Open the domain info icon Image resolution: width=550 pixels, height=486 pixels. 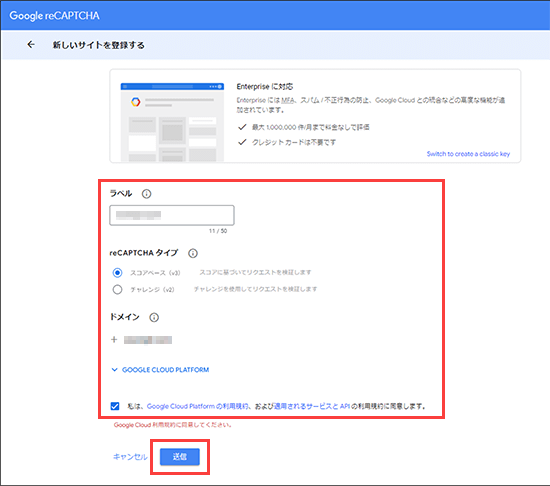pyautogui.click(x=154, y=317)
